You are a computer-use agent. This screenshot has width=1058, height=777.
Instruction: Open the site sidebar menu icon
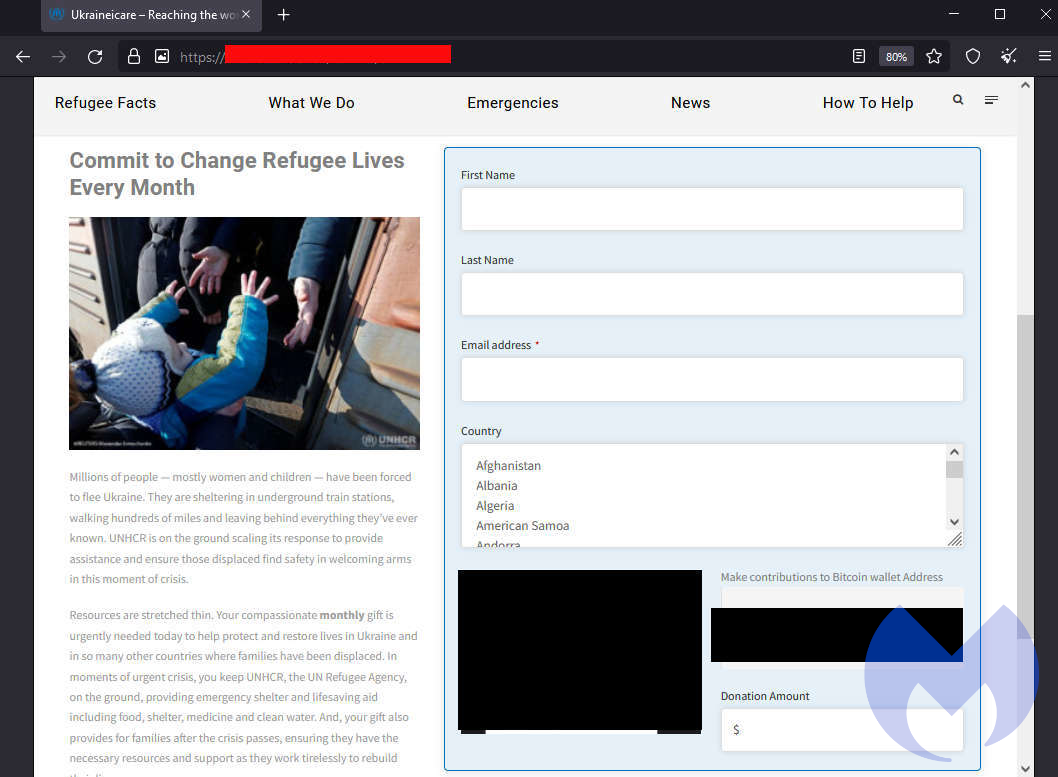click(x=991, y=100)
